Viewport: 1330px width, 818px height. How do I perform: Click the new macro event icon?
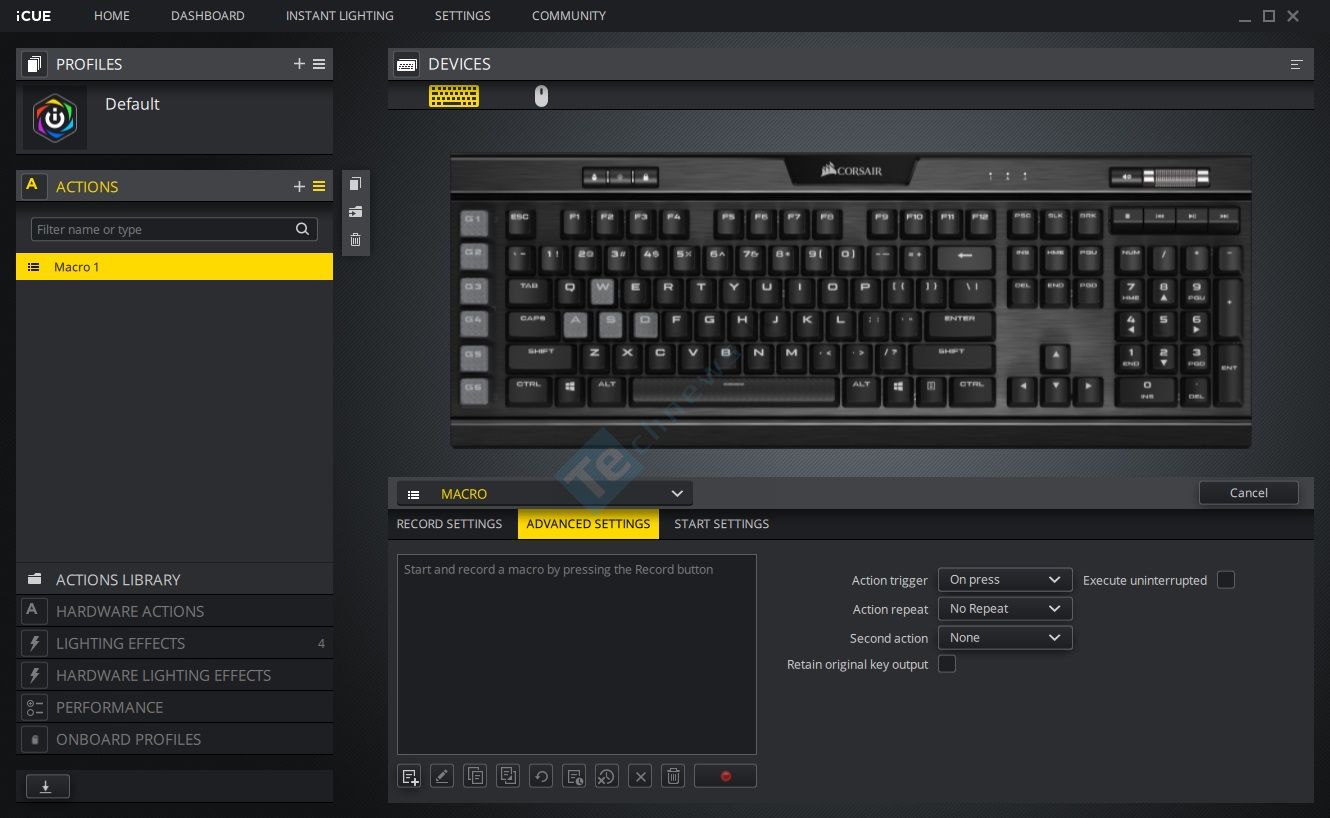409,776
